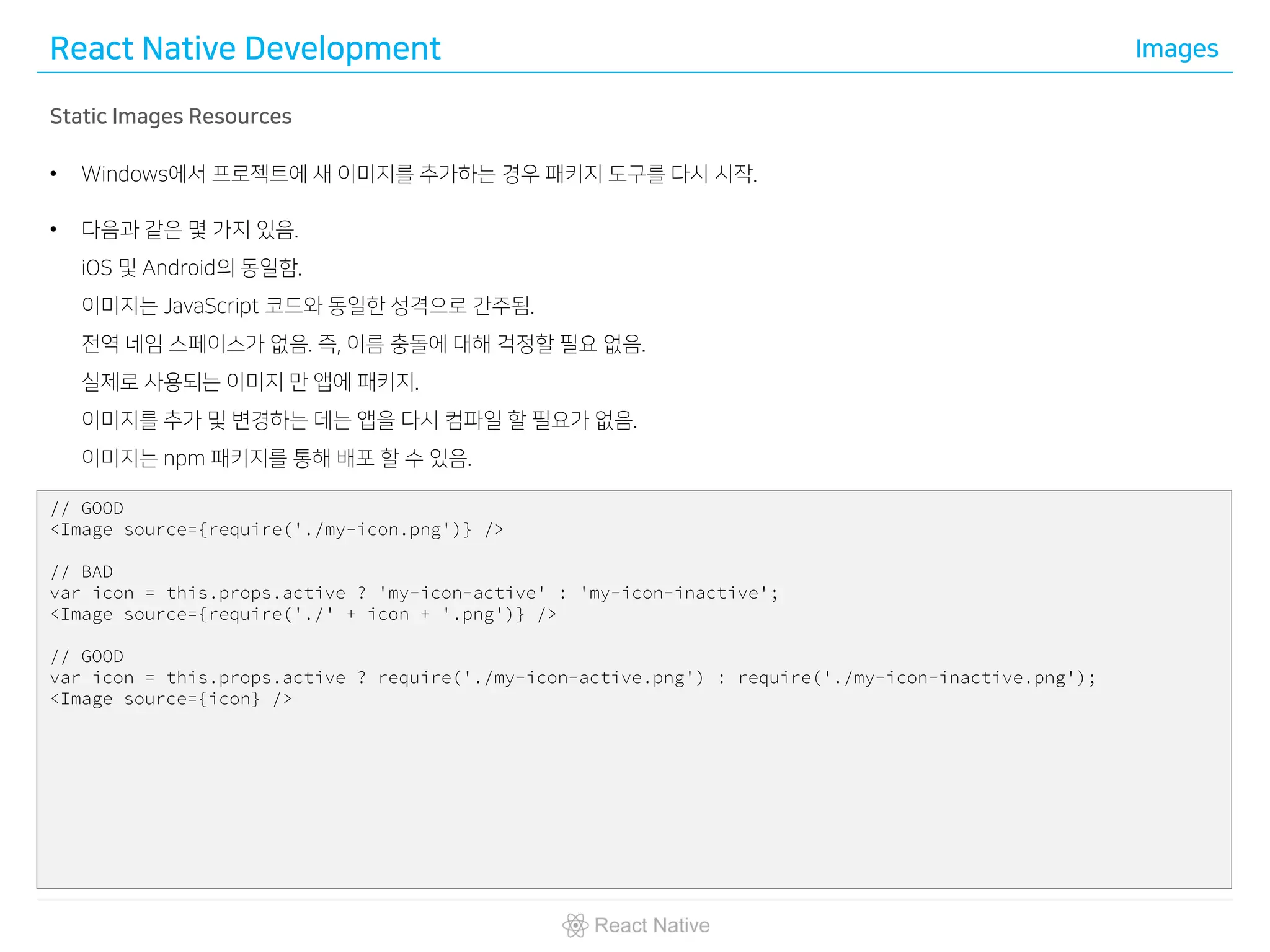Select the line about JavaScript 코드와 동일한 성격

(308, 306)
